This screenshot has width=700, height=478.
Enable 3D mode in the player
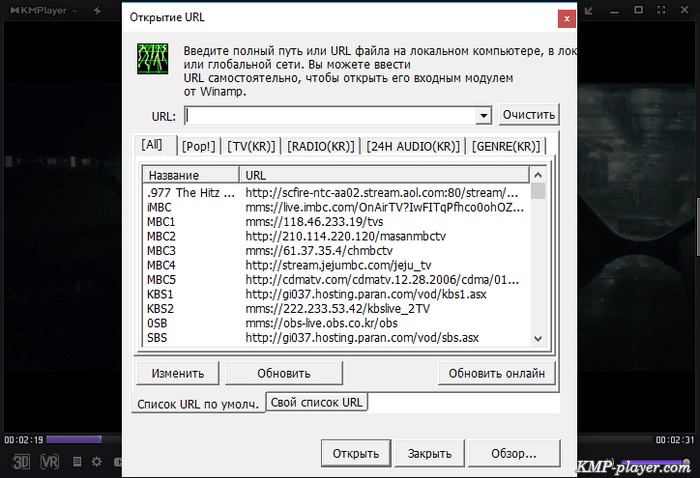click(x=21, y=461)
